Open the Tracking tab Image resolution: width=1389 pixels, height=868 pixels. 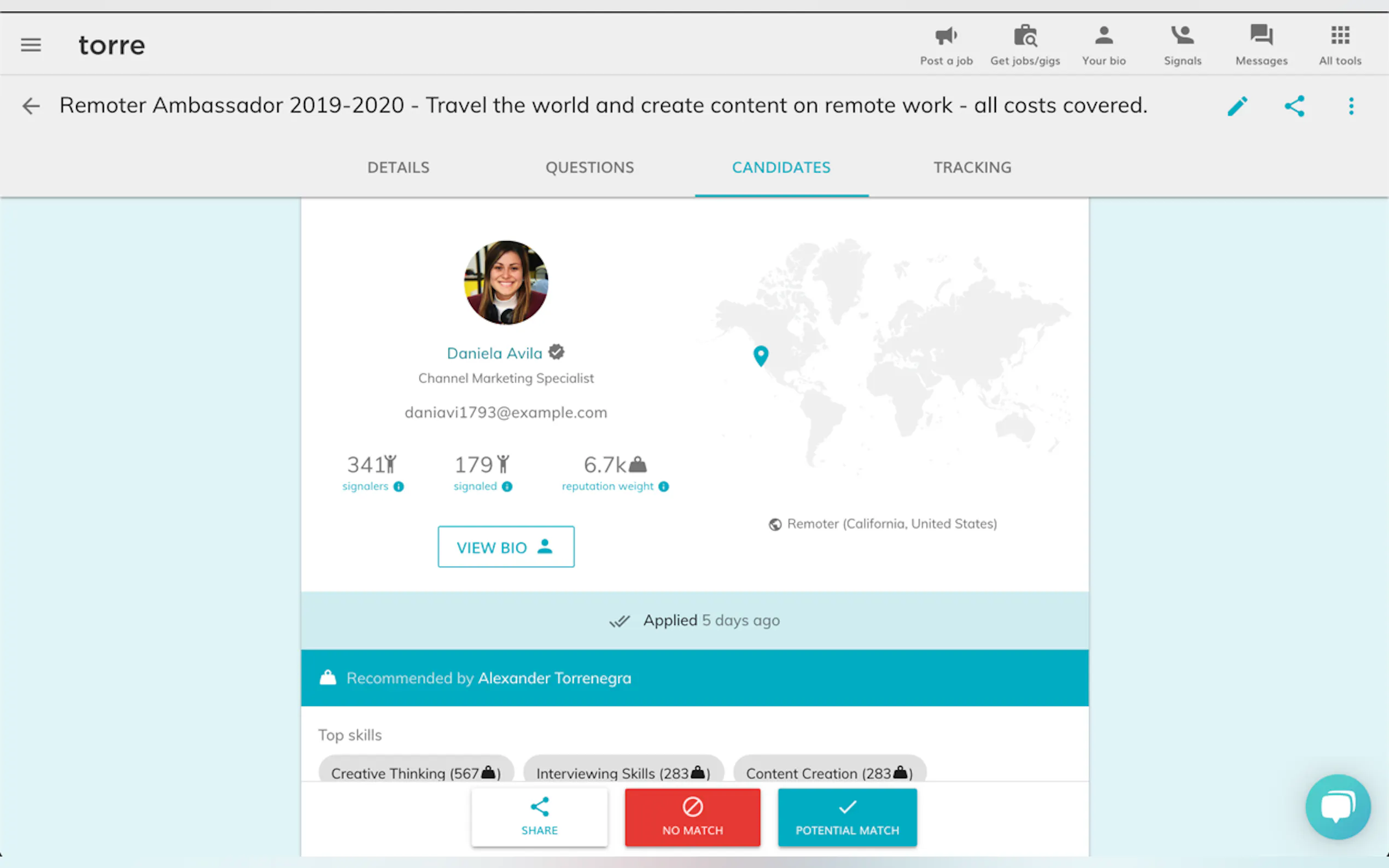972,168
